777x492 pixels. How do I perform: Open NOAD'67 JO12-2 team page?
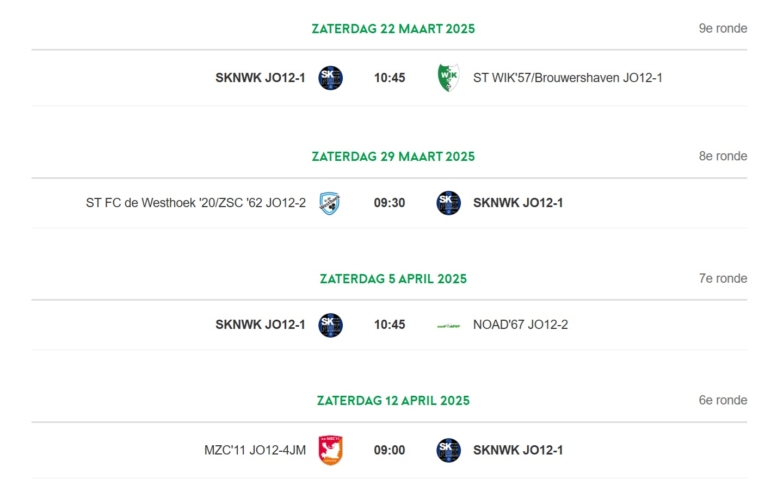520,325
